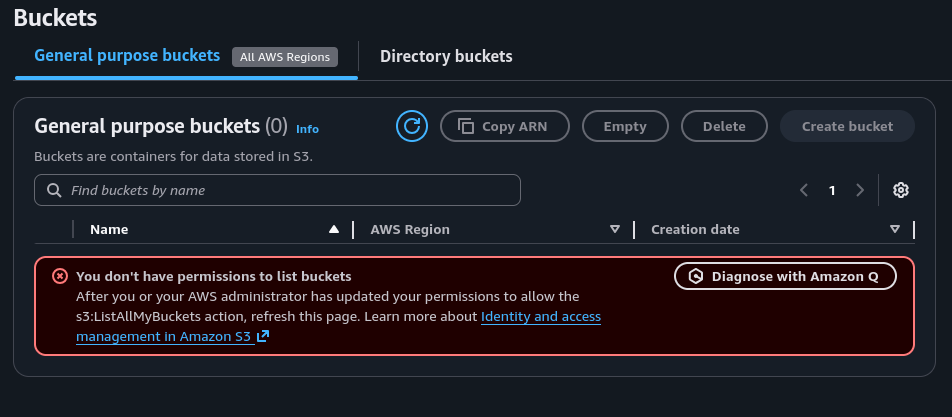Toggle AWS Region column sort arrow
Screen dimensions: 952x417
click(x=615, y=229)
